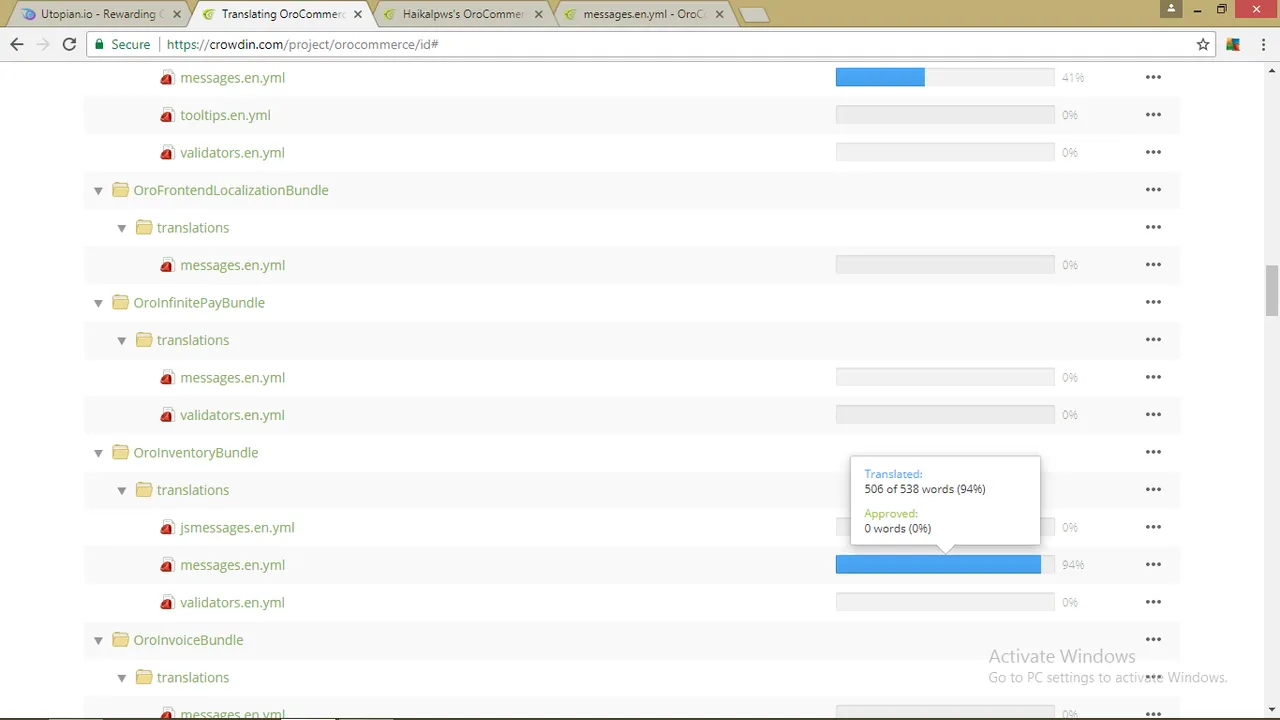Open options menu for OroInventoryBundle folder
This screenshot has height=720, width=1280.
[x=1153, y=452]
